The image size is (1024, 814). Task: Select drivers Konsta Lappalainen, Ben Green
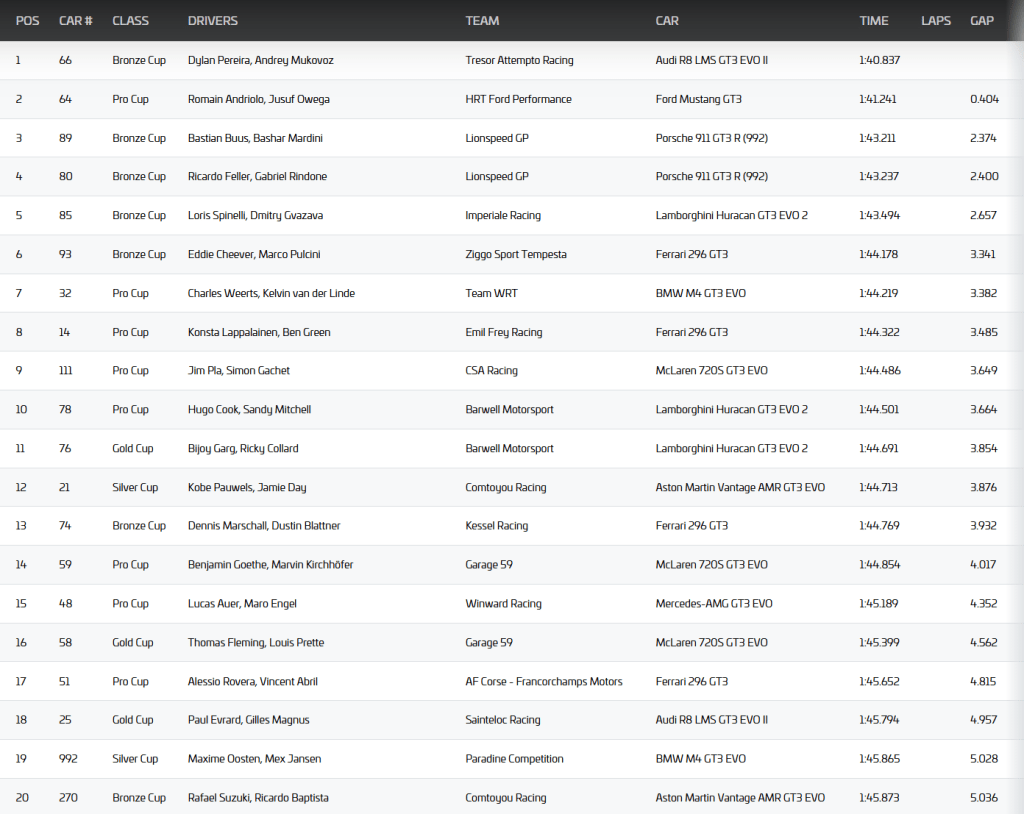(259, 332)
